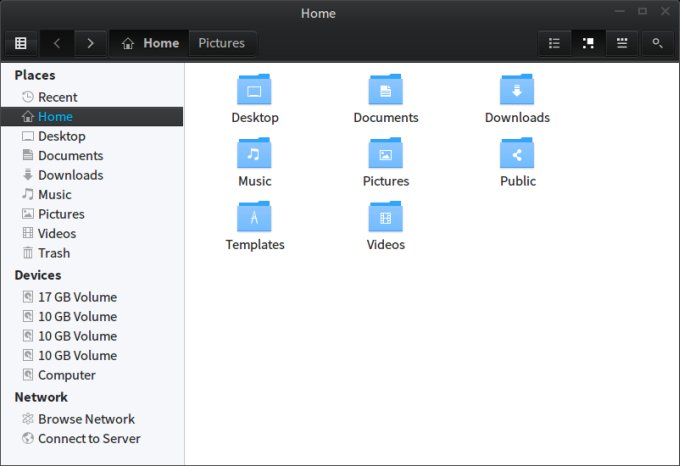Open Trash in the sidebar
This screenshot has height=466, width=680.
point(92,253)
